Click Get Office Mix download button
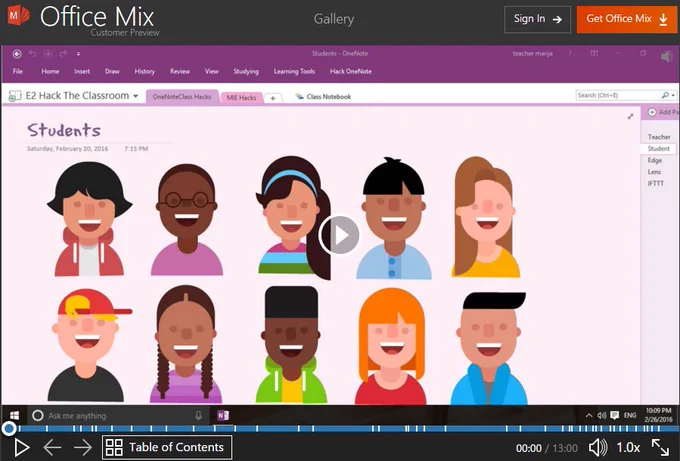The image size is (680, 461). 626,20
